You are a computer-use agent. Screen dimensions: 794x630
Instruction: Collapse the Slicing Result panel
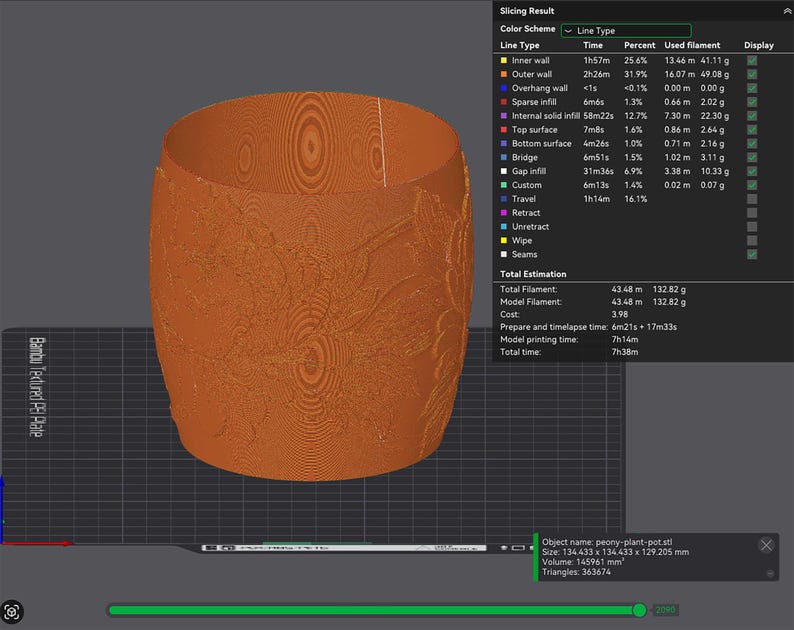787,11
